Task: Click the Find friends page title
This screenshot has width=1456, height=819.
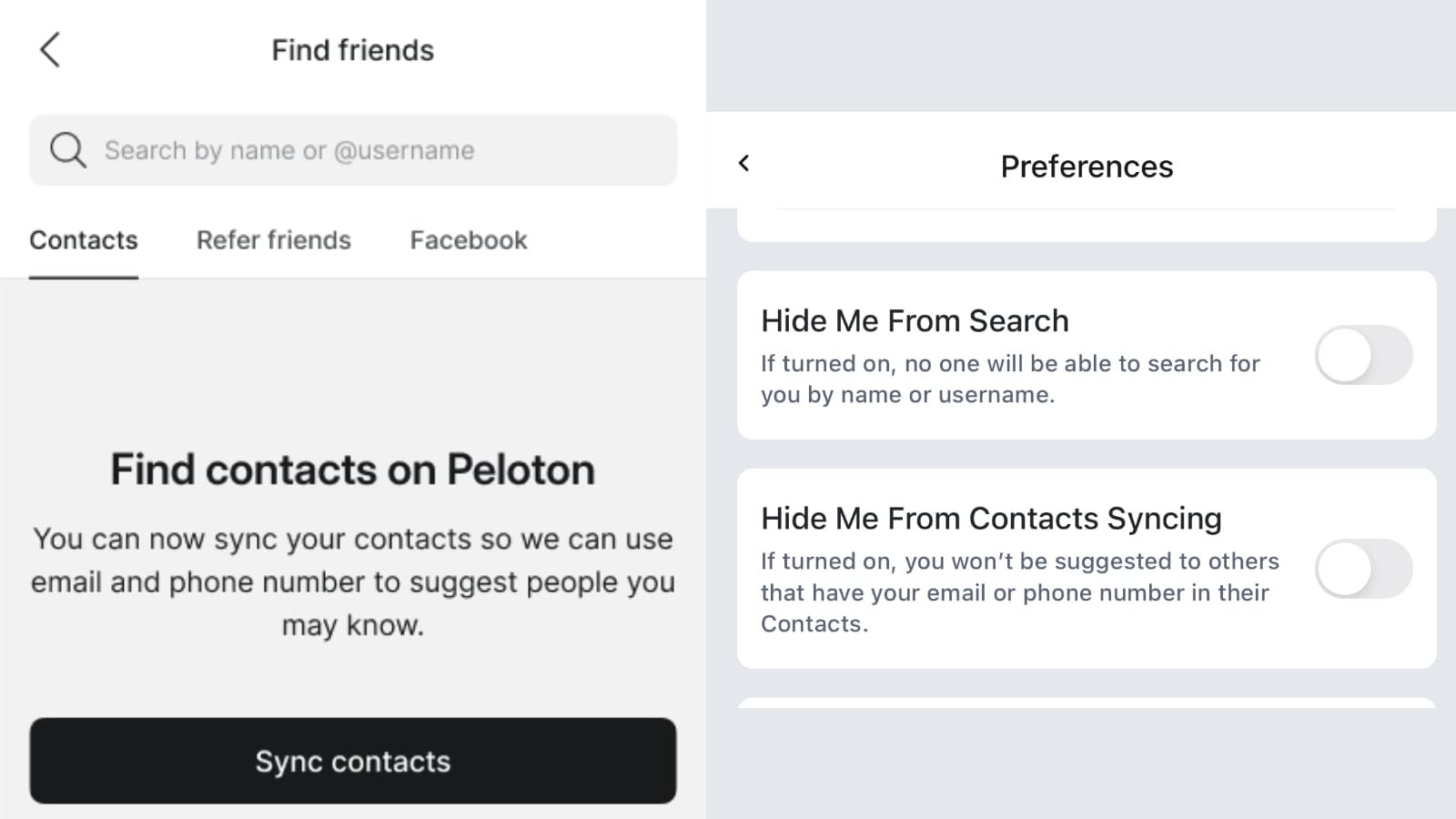Action: pos(353,50)
